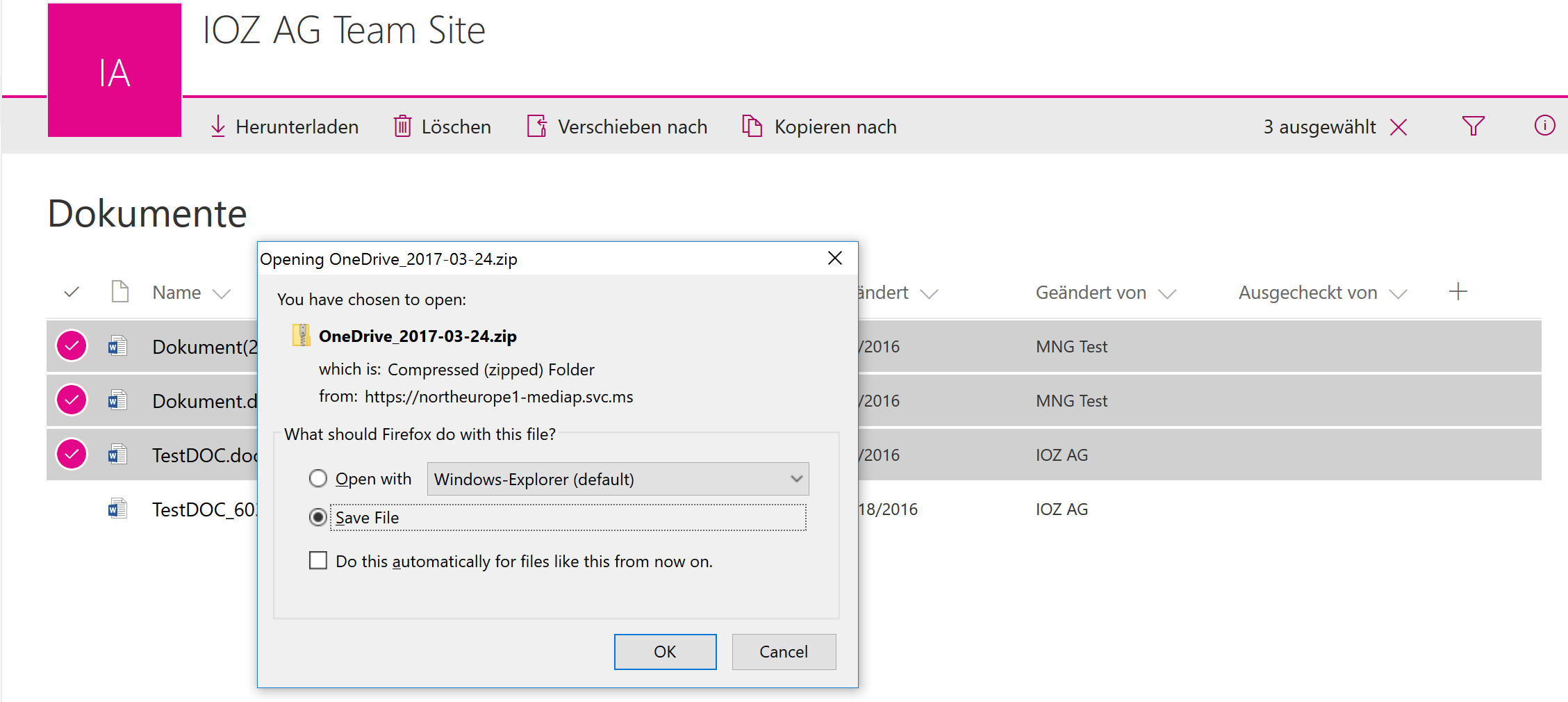Open the Dokument(2 file name

tap(205, 346)
